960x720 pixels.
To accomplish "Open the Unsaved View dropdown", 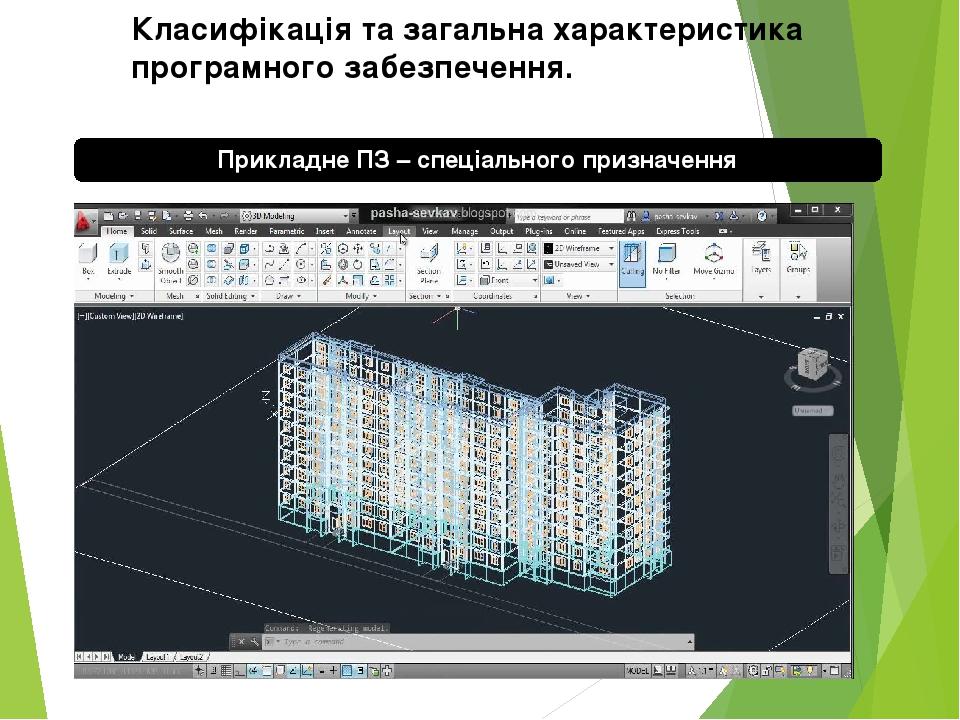I will [579, 264].
